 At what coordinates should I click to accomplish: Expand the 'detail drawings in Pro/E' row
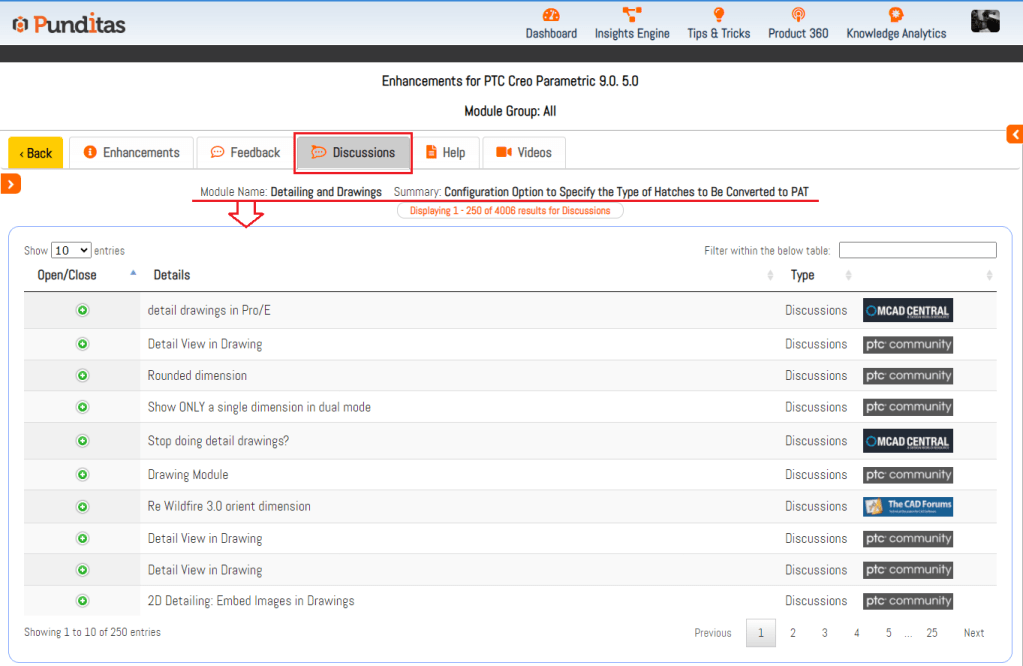[x=82, y=310]
